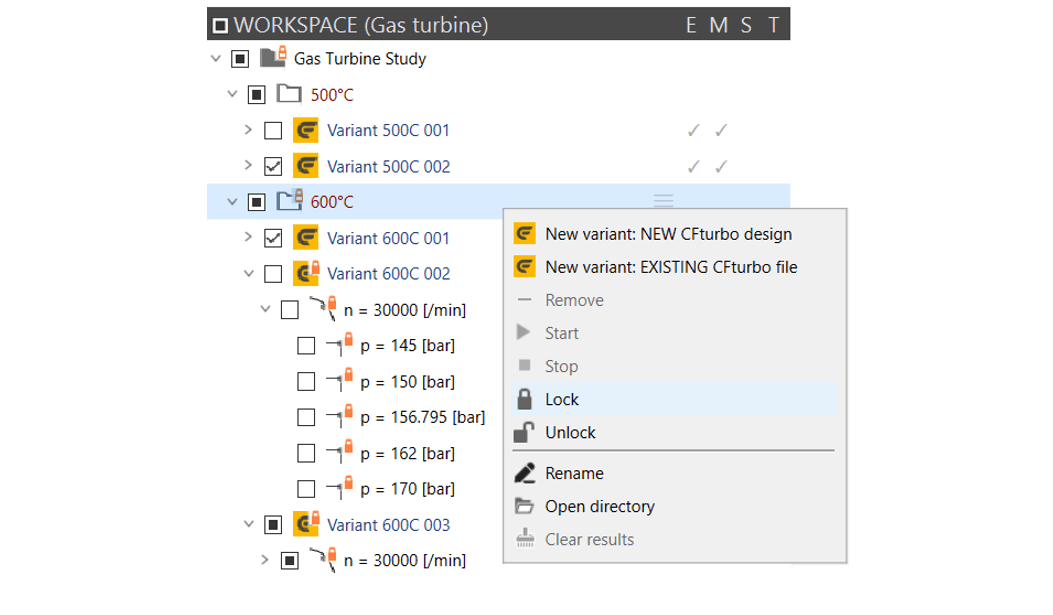The height and width of the screenshot is (615, 1053).
Task: Click the Rename pencil icon
Action: 525,473
